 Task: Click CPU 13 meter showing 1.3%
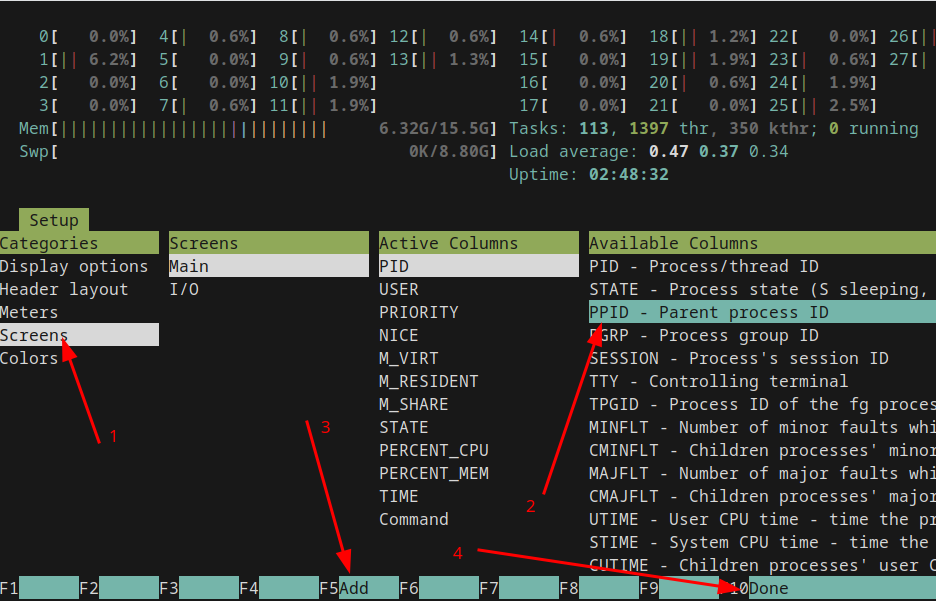[443, 60]
